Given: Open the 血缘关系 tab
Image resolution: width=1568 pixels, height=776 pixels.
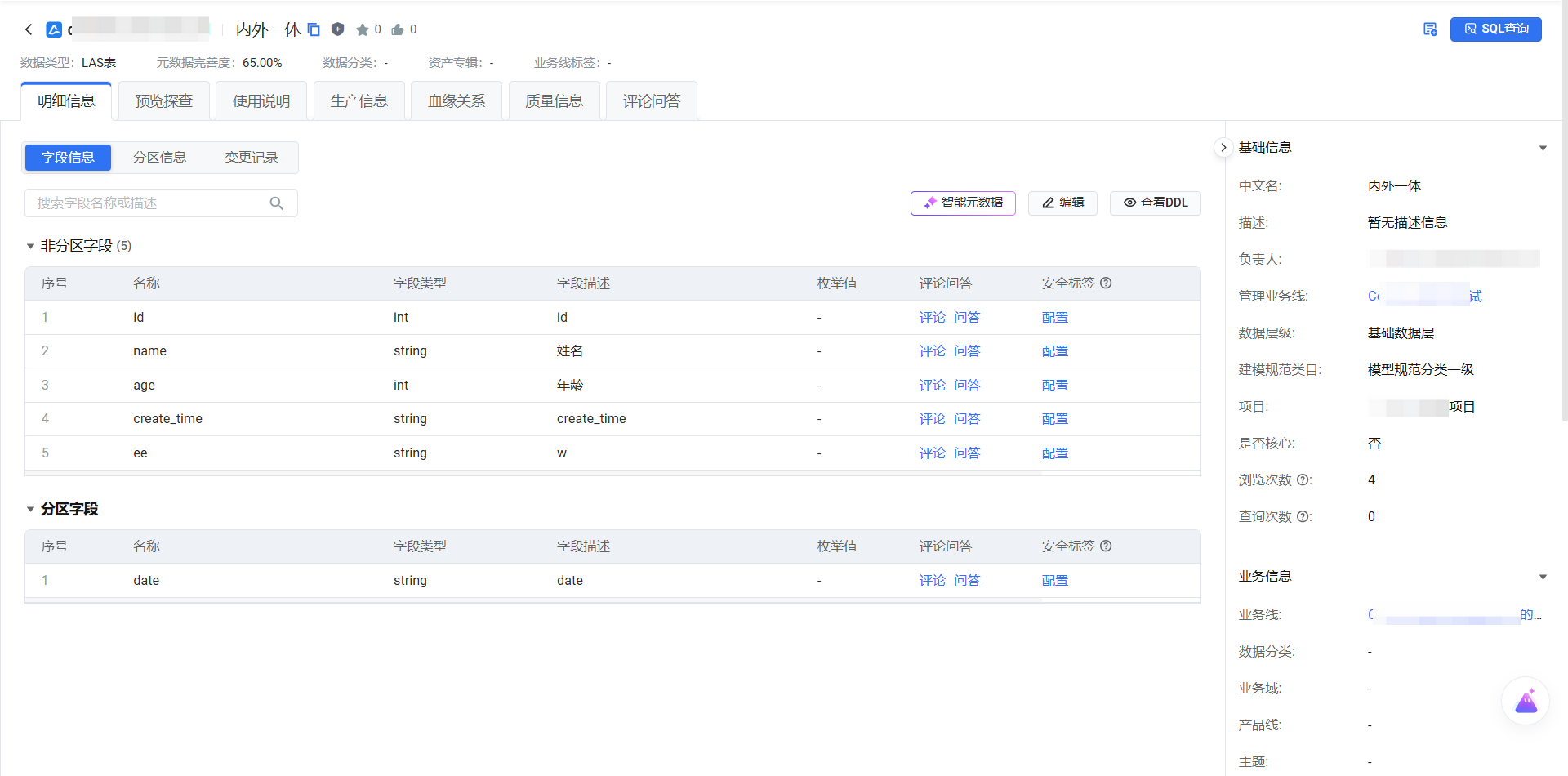Looking at the screenshot, I should point(457,101).
